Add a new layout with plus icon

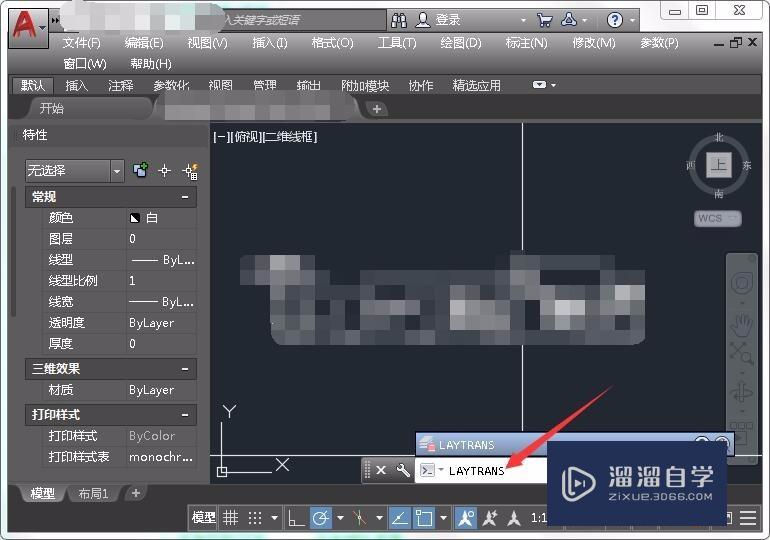(136, 493)
